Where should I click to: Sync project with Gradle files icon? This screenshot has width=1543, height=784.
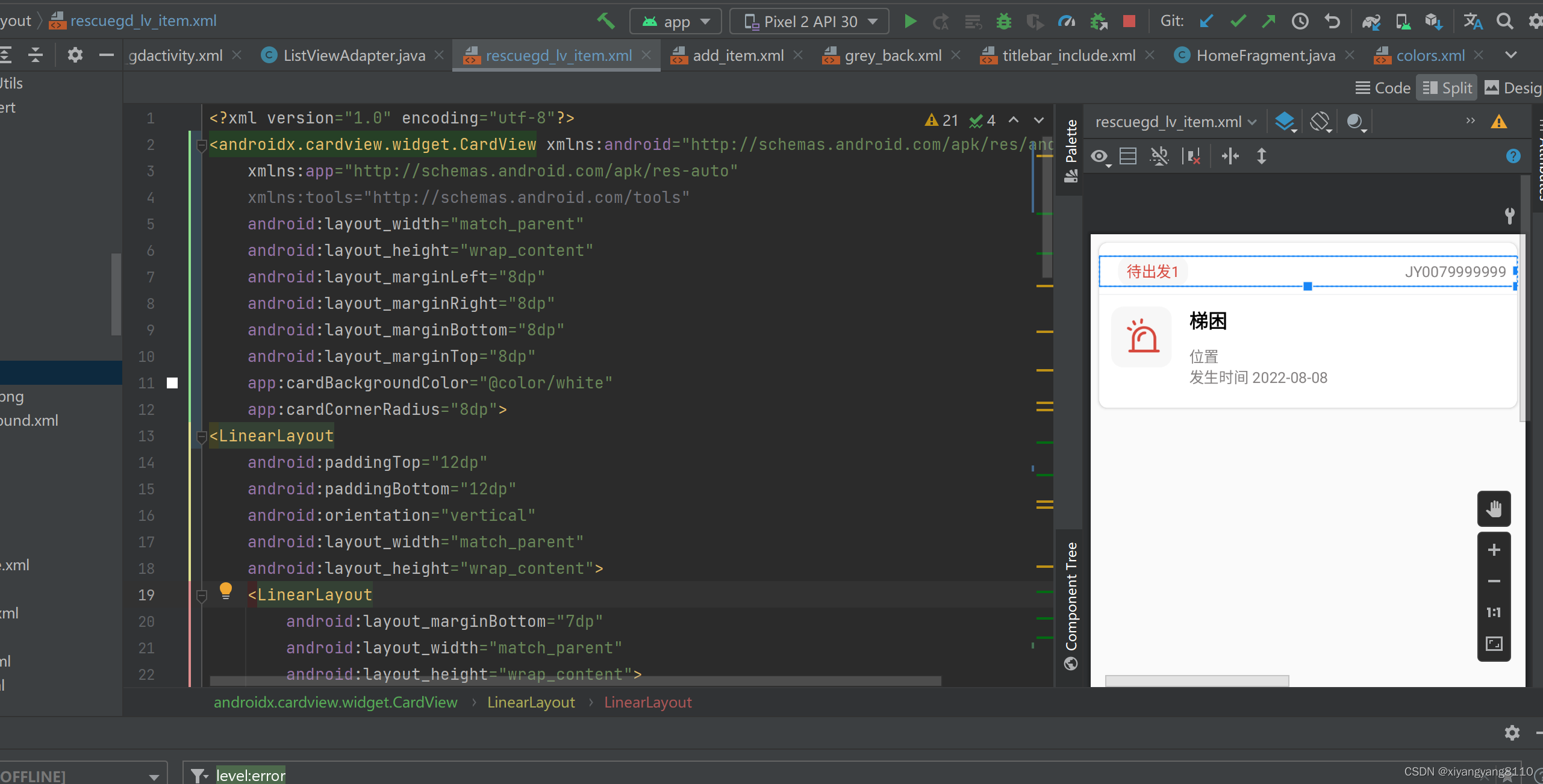click(1371, 22)
